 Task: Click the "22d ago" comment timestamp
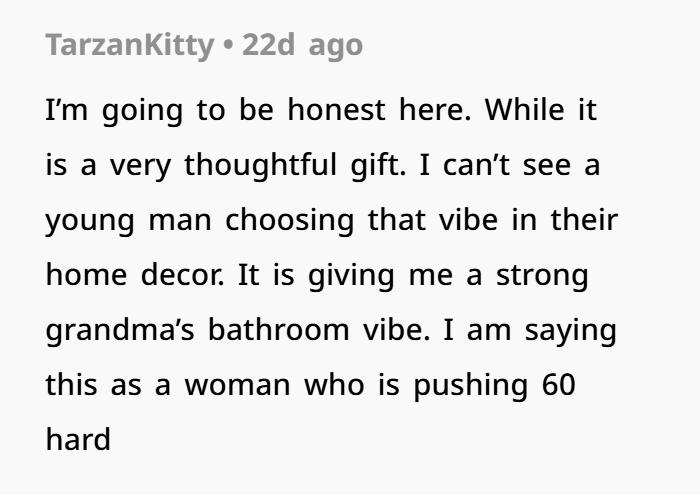pyautogui.click(x=302, y=45)
